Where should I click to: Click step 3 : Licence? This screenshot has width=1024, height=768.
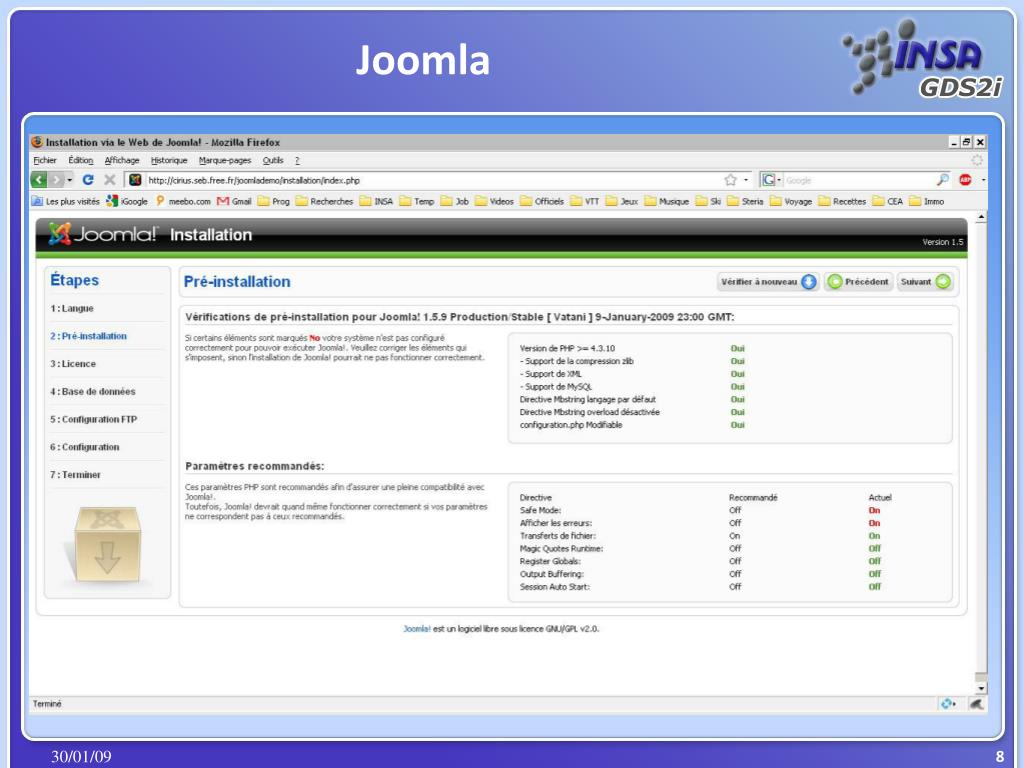pos(73,364)
